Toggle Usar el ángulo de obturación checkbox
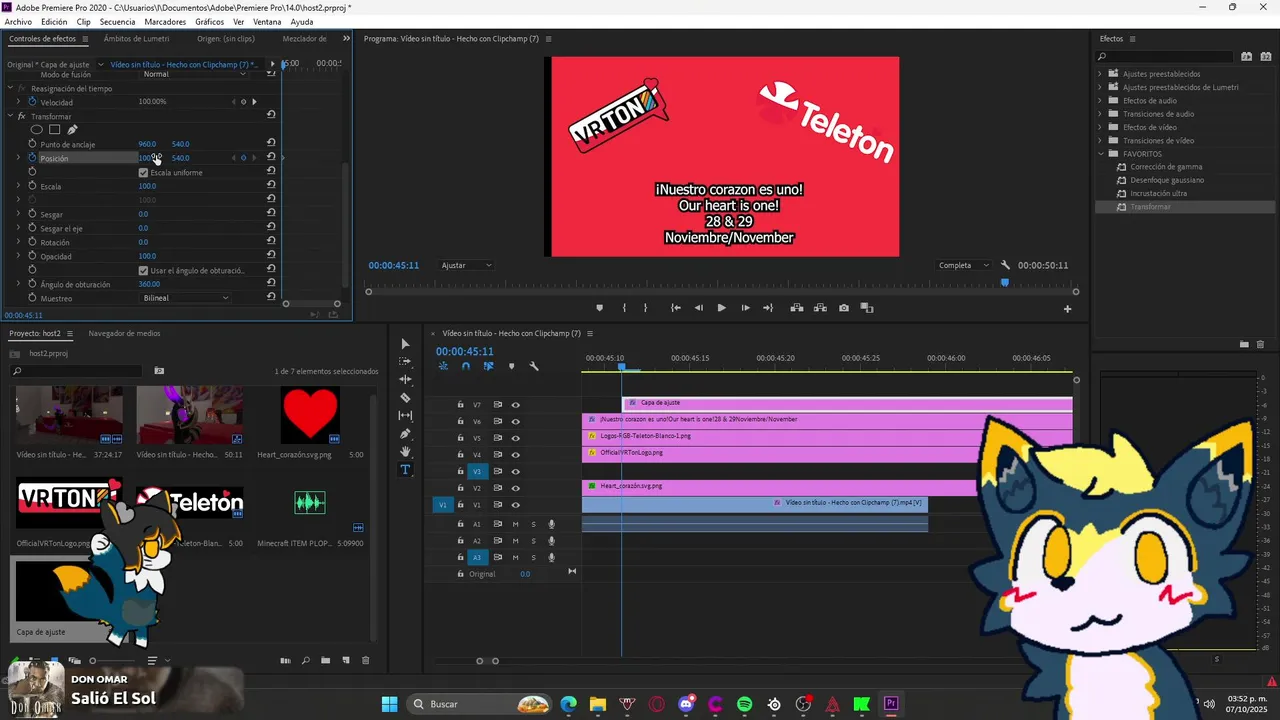The height and width of the screenshot is (720, 1280). pos(143,270)
